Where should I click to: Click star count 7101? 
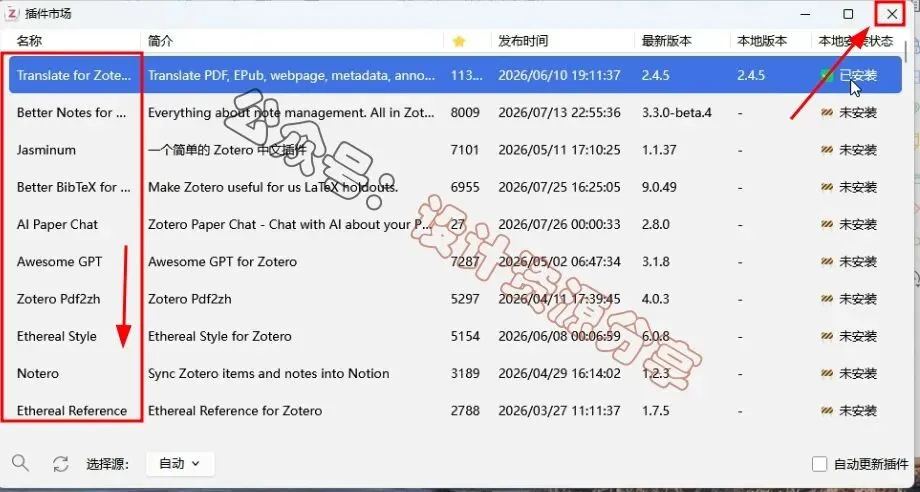[465, 150]
